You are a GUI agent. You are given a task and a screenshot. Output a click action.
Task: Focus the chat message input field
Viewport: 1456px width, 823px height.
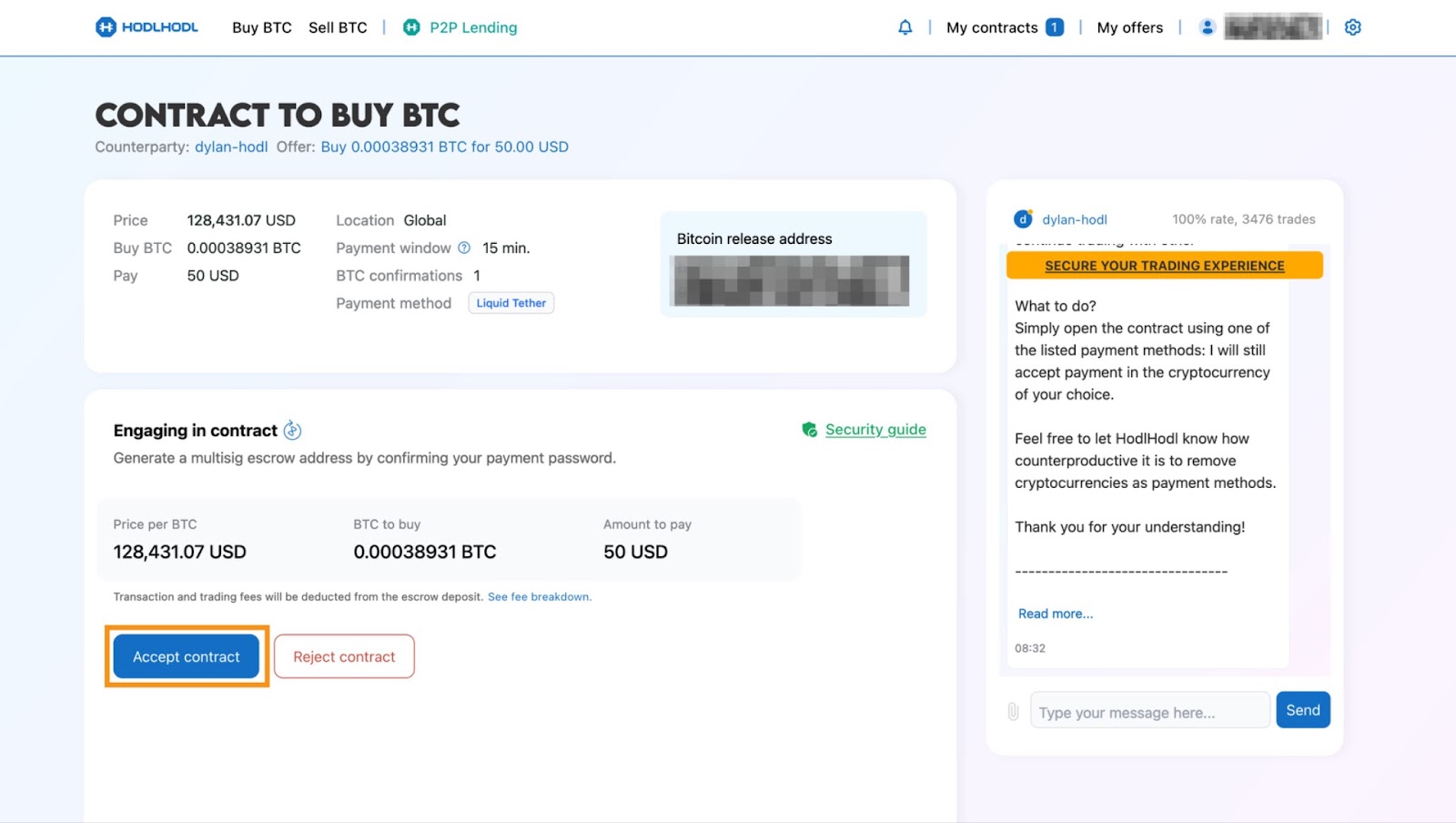pyautogui.click(x=1150, y=710)
